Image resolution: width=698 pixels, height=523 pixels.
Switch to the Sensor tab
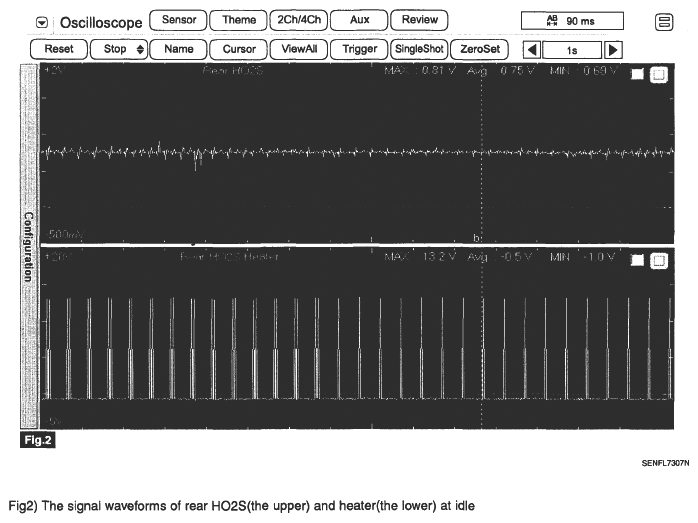point(178,20)
